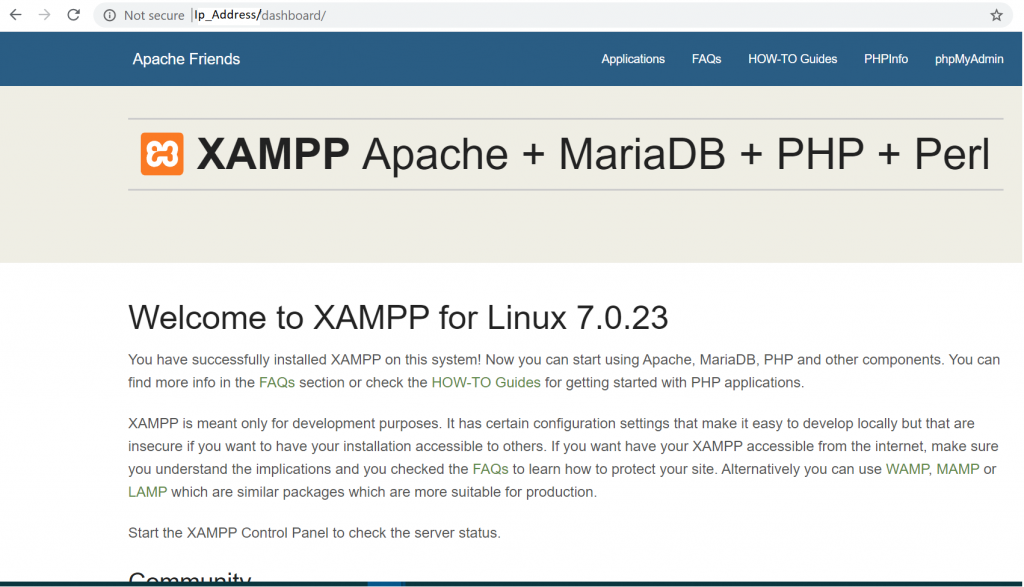Click the browser forward arrow

pos(44,15)
